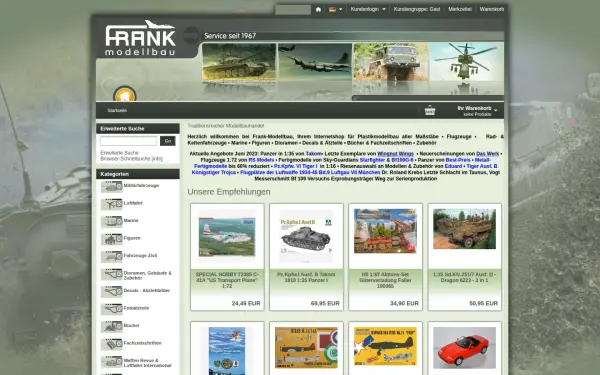Follow the Eduard link
The width and height of the screenshot is (600, 375).
pos(453,166)
